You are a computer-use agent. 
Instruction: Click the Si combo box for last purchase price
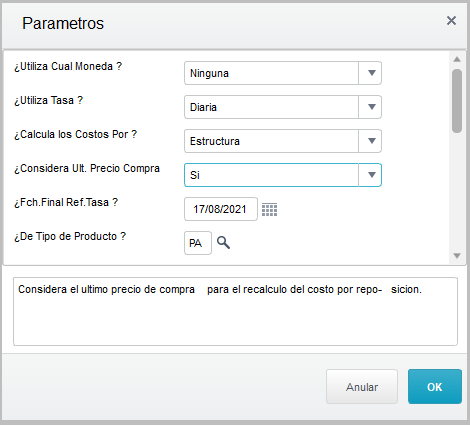(283, 175)
